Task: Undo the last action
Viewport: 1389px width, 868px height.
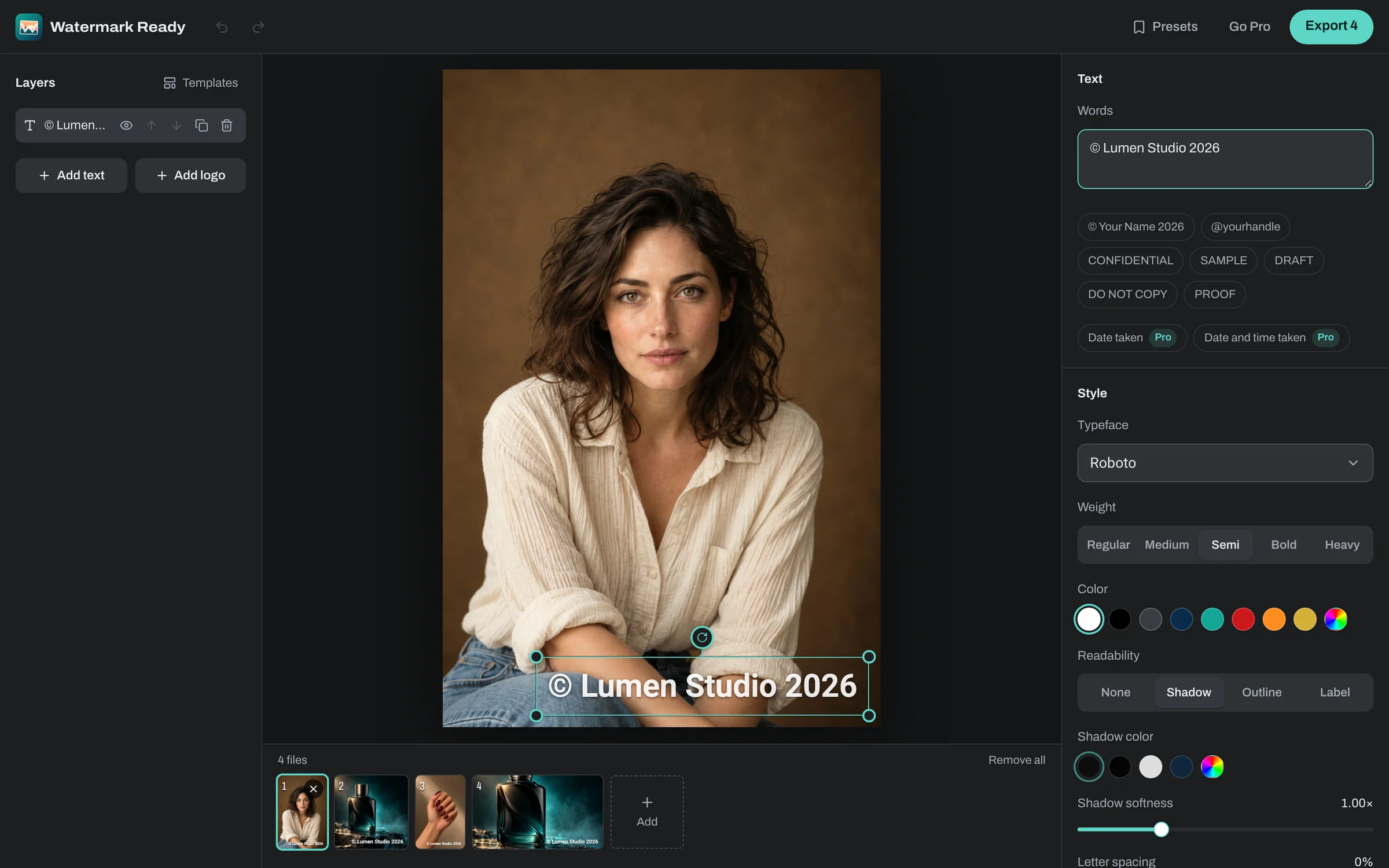Action: (222, 27)
